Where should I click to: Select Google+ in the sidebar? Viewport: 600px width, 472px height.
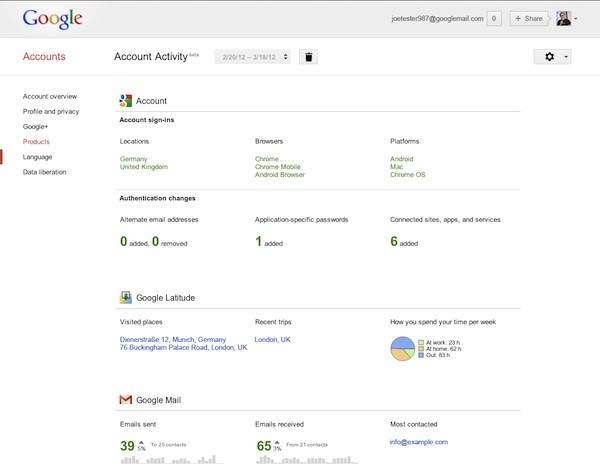pyautogui.click(x=35, y=127)
